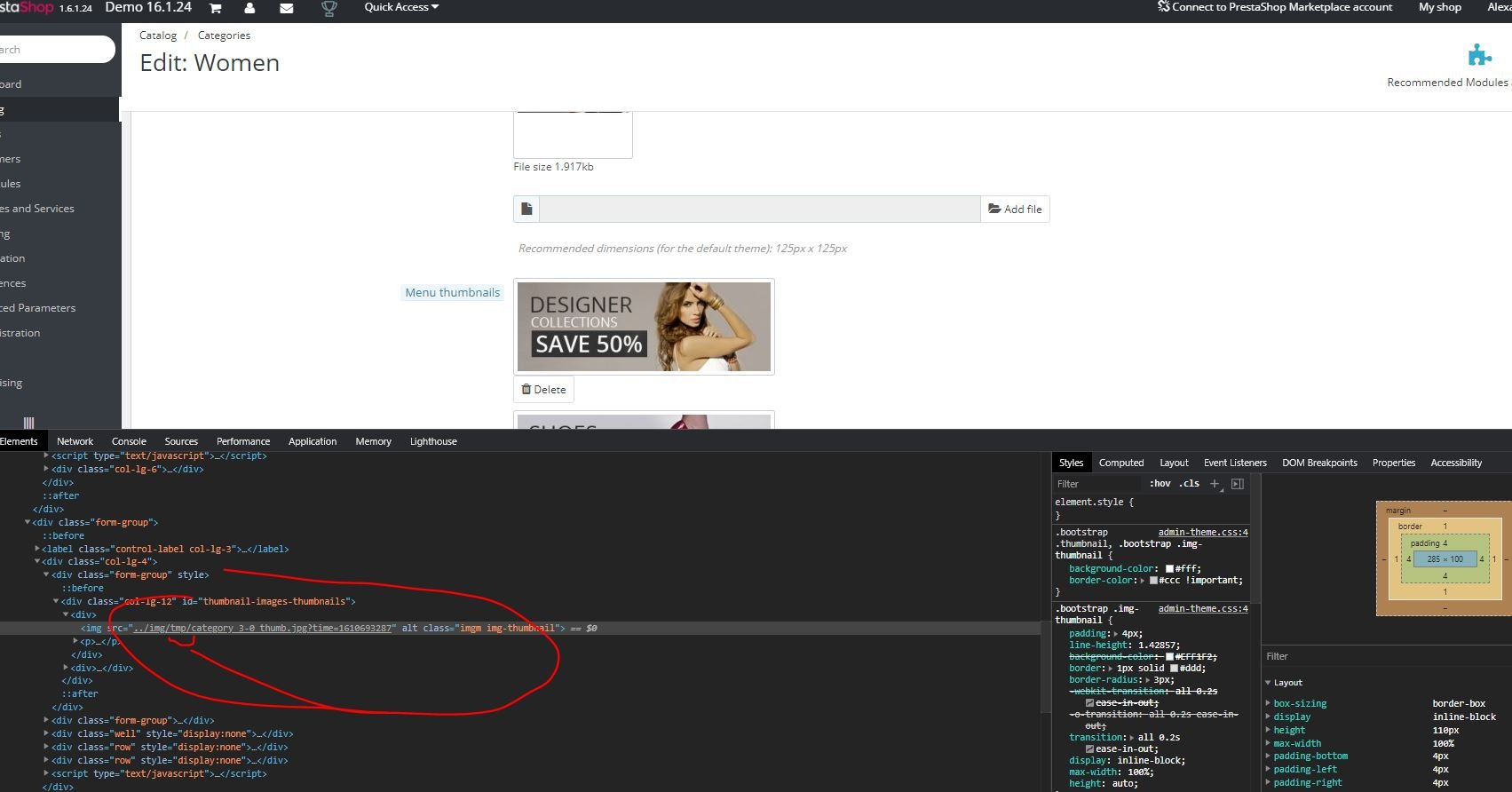The height and width of the screenshot is (792, 1512).
Task: Click the Computed pane Filter input
Action: (1385, 656)
